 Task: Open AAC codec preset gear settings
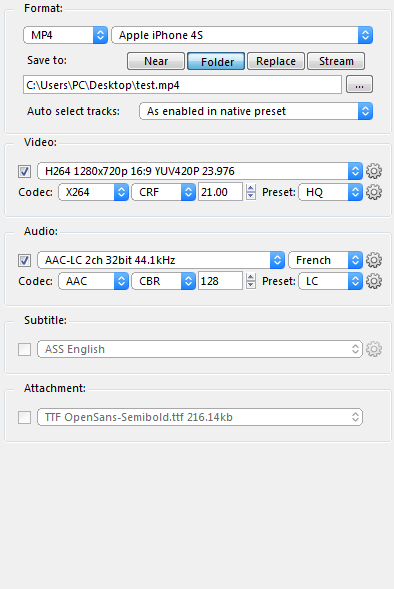374,281
